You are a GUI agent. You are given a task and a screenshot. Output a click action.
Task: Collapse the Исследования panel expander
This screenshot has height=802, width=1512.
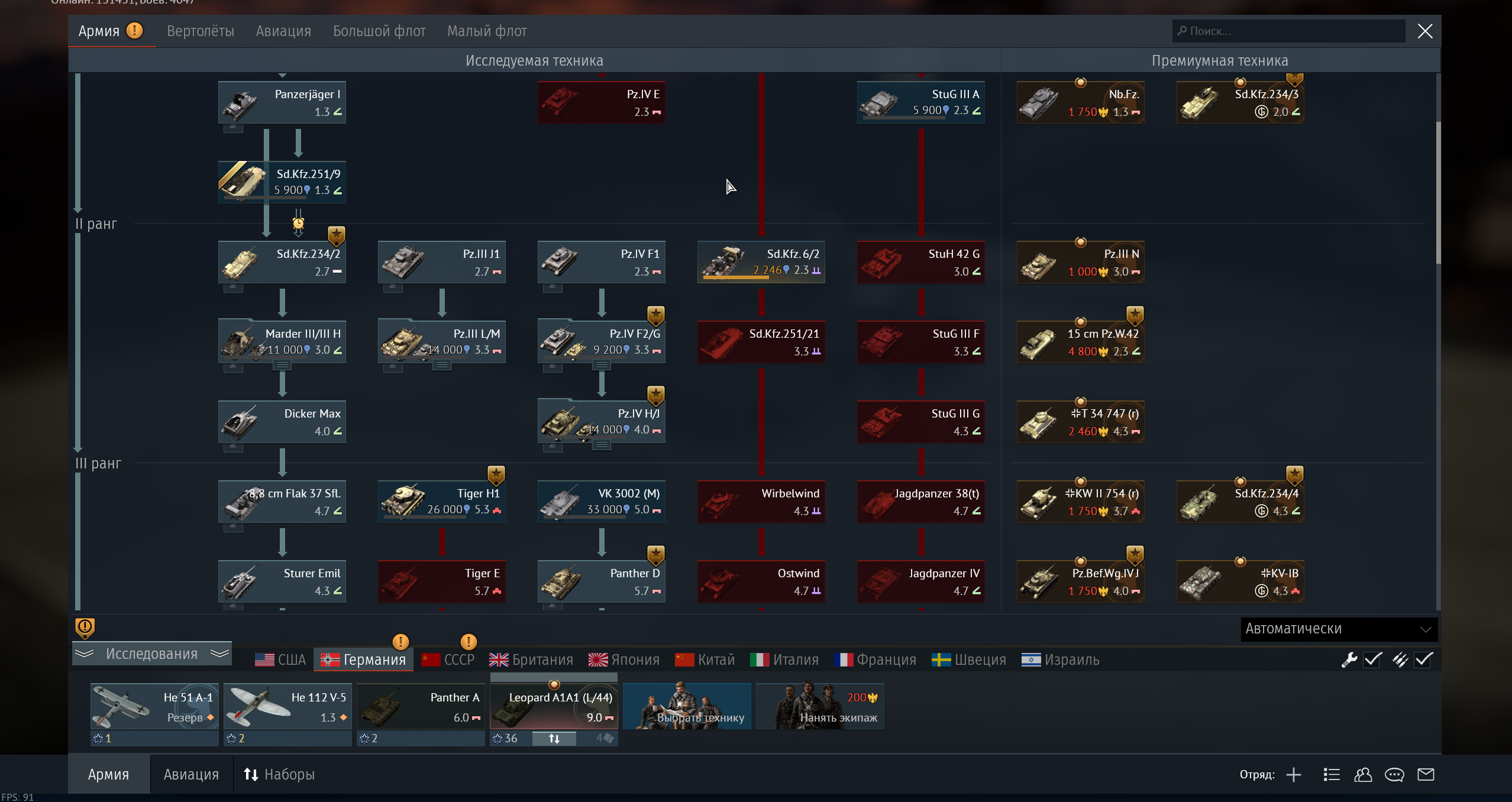point(152,654)
